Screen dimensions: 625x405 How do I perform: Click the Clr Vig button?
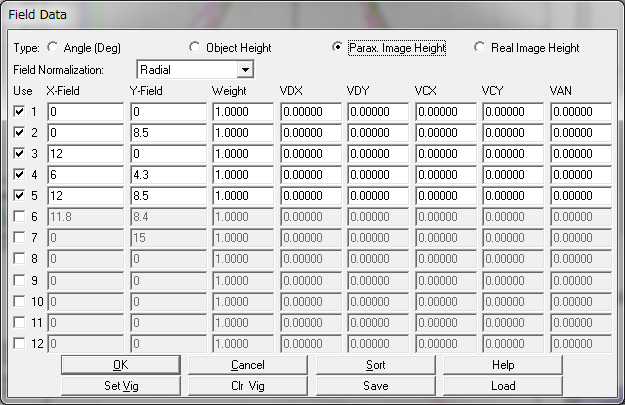point(248,386)
